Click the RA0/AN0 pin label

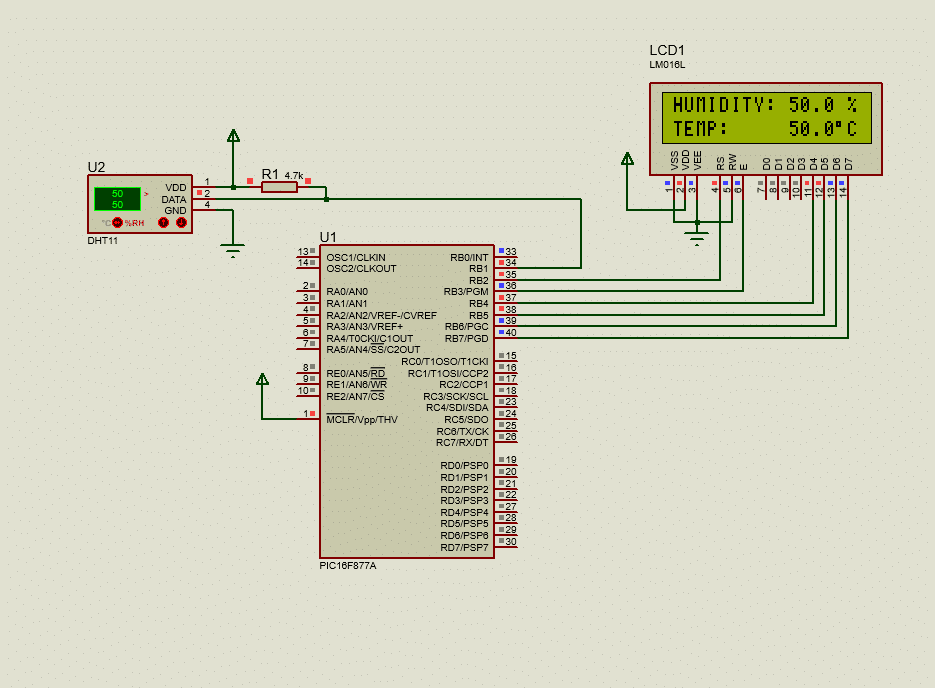pyautogui.click(x=347, y=292)
